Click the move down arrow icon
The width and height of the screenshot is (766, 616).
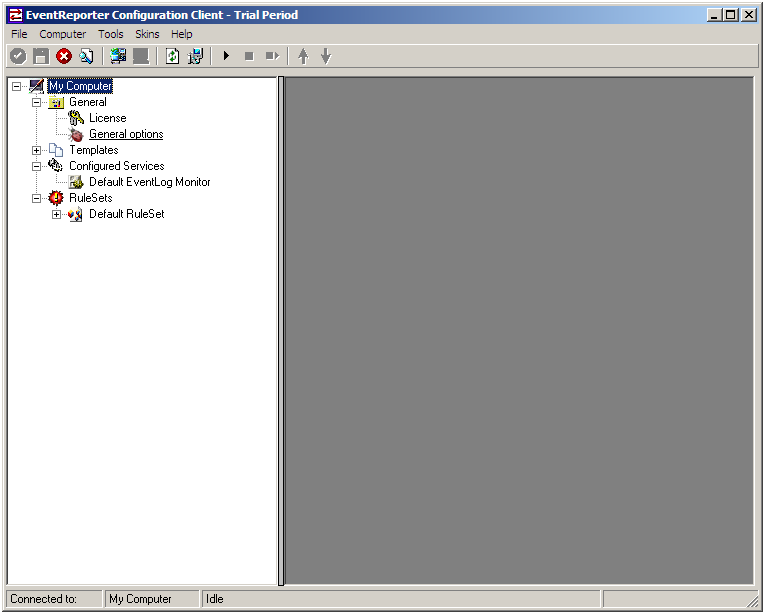[x=326, y=56]
